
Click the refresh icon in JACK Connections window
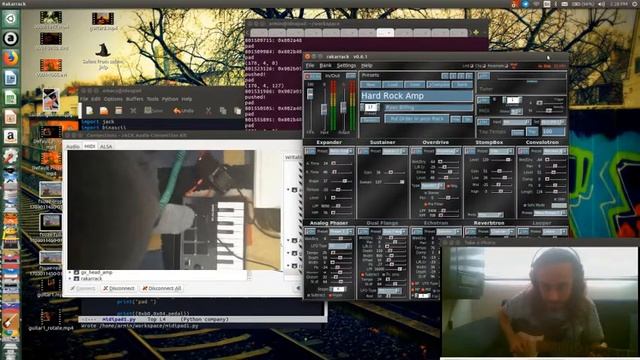click(x=298, y=288)
